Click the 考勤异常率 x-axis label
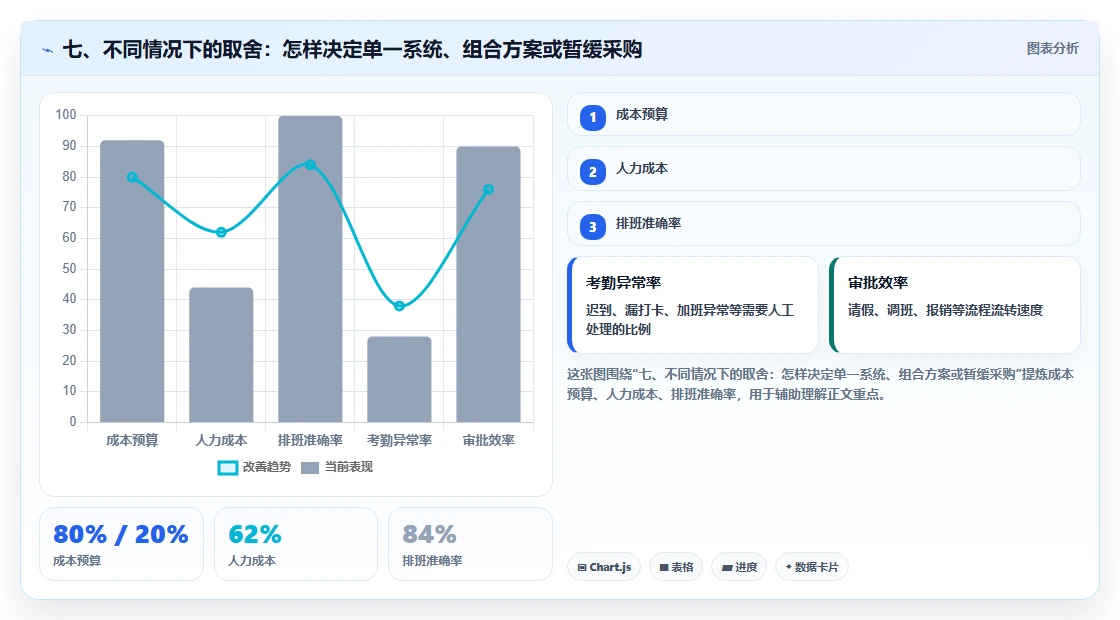Viewport: 1120px width, 620px height. (x=399, y=440)
